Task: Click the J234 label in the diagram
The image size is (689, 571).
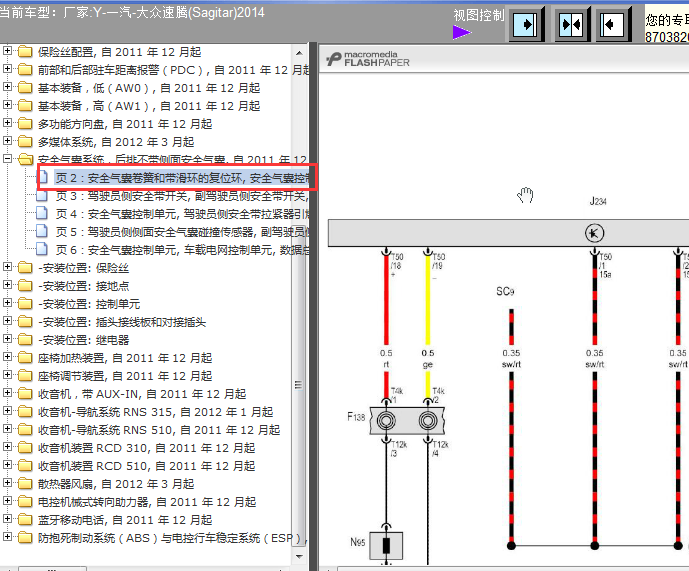Action: pyautogui.click(x=598, y=201)
